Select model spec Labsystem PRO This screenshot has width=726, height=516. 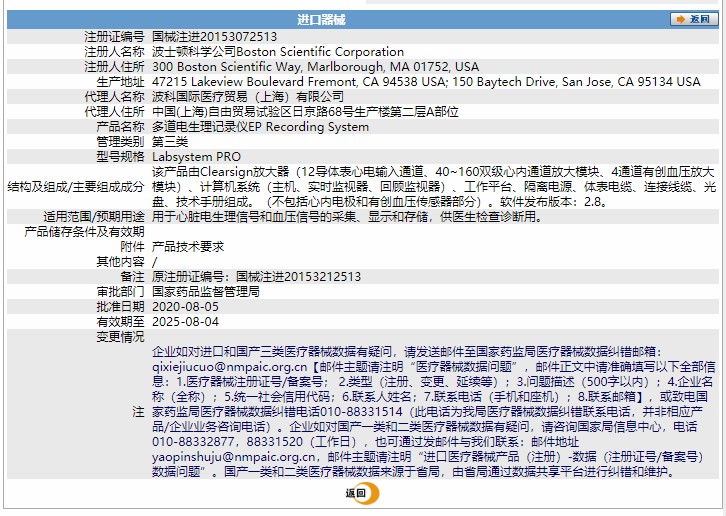[x=196, y=157]
